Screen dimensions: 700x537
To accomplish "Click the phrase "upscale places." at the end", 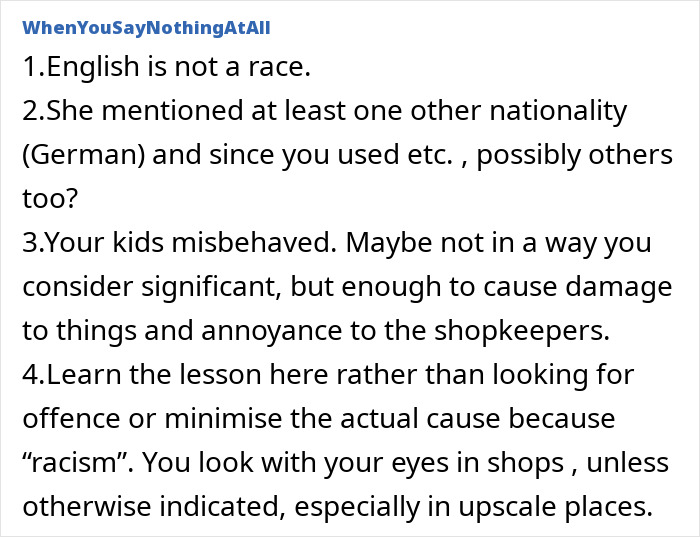I will 556,507.
